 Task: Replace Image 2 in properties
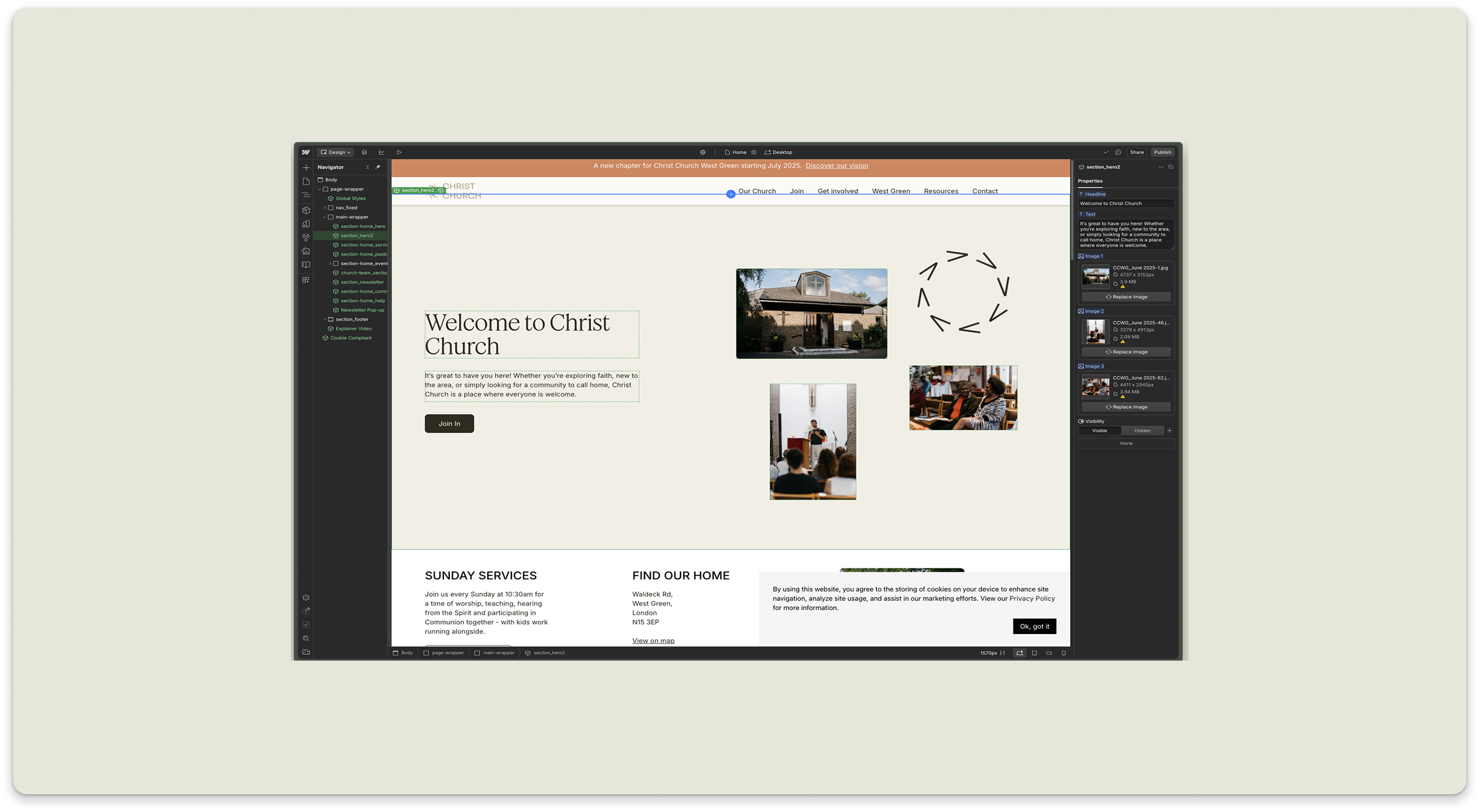(x=1126, y=352)
